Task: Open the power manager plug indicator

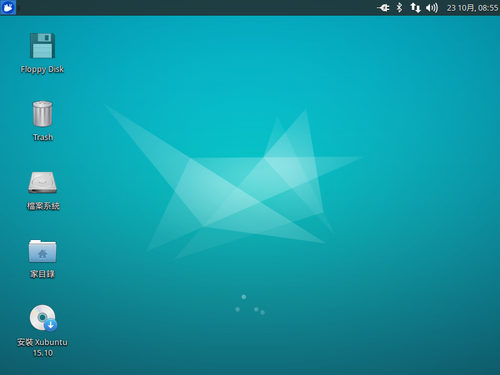Action: pyautogui.click(x=383, y=7)
